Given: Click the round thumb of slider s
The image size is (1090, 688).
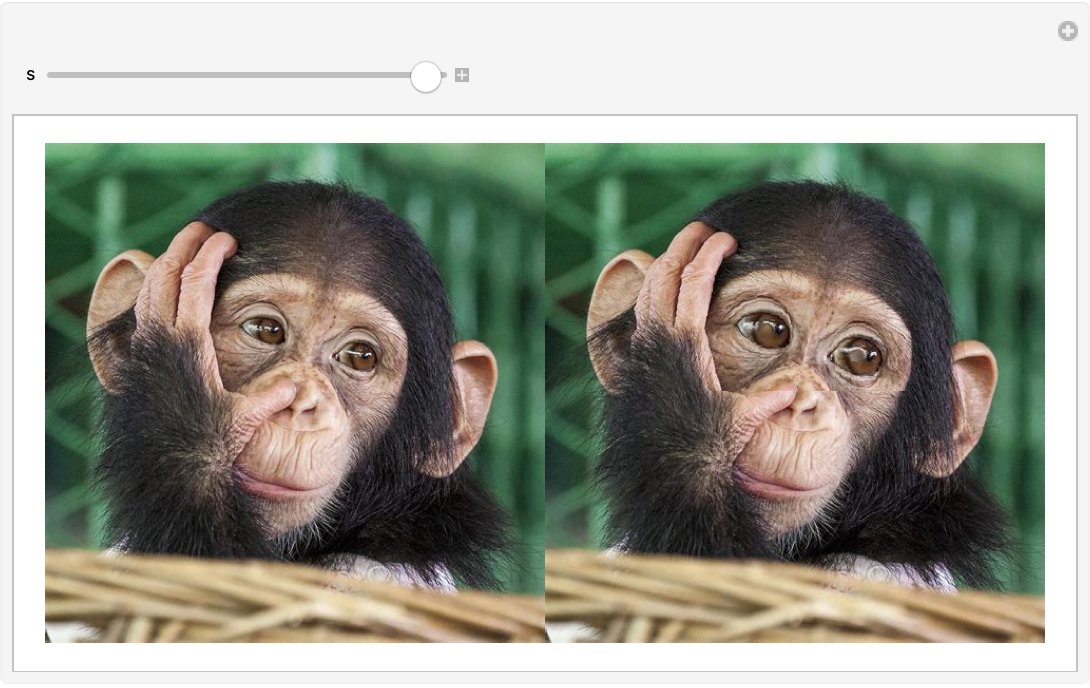Looking at the screenshot, I should click(426, 76).
